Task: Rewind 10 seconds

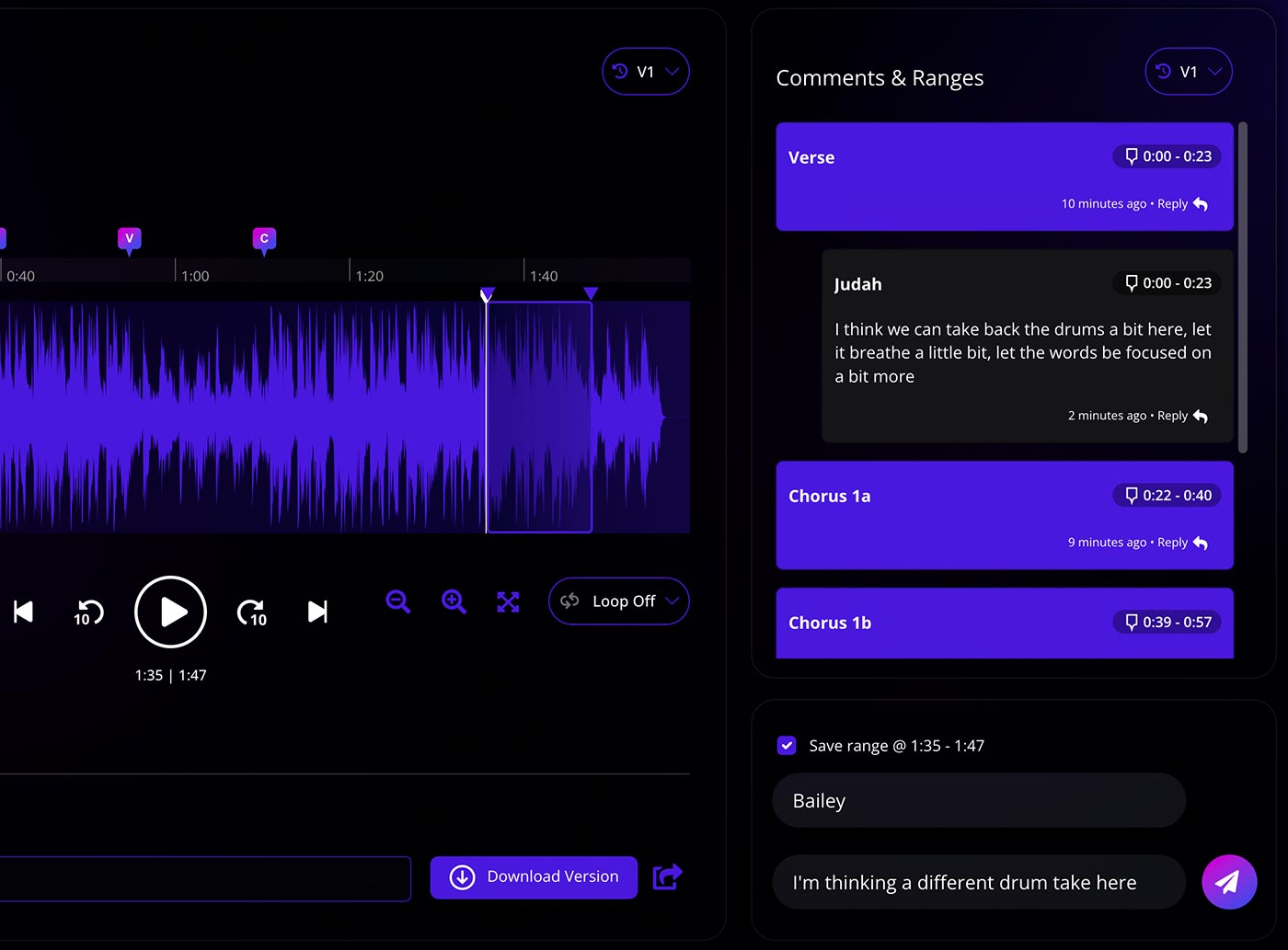Action: coord(88,612)
